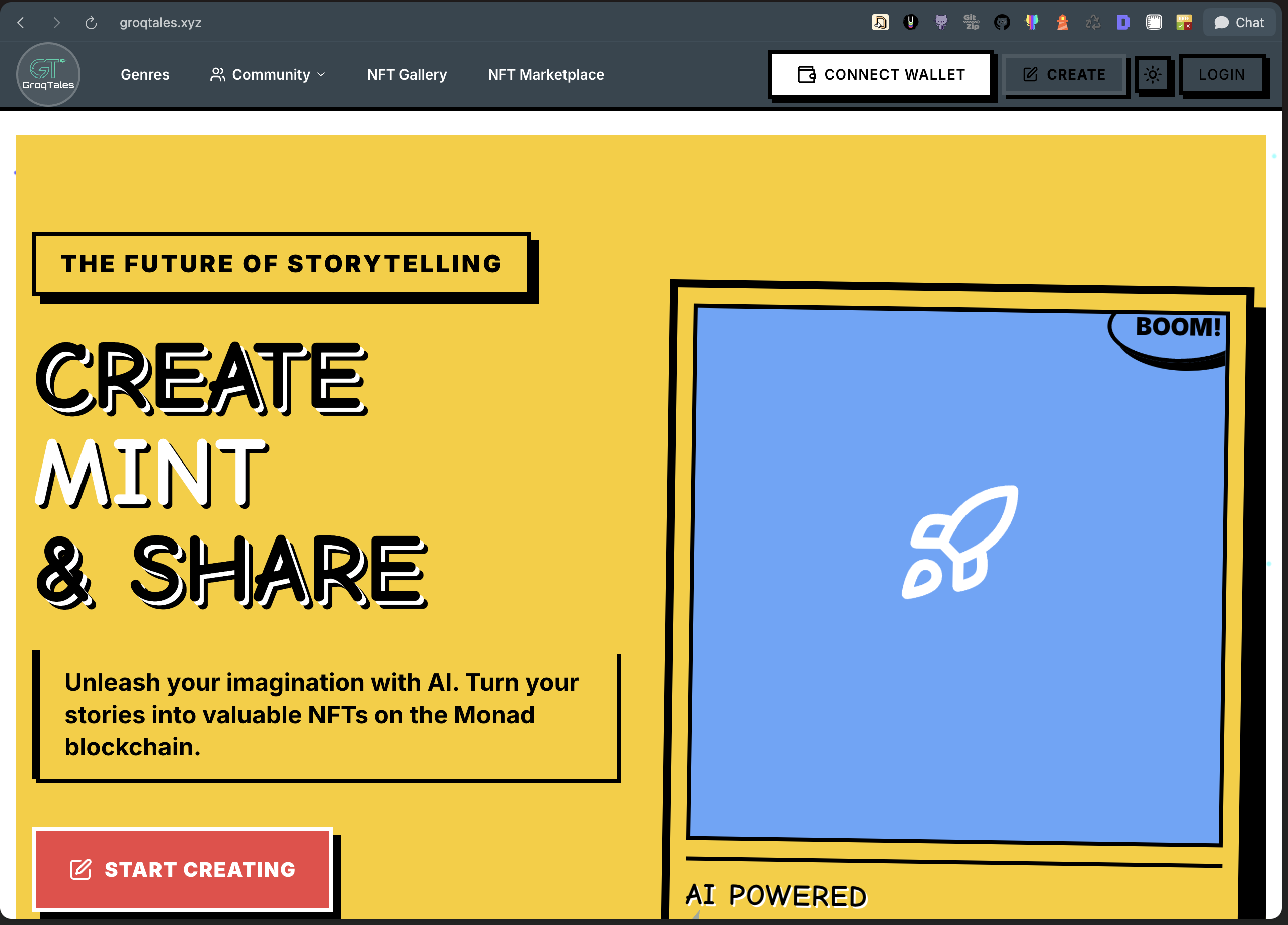Viewport: 1288px width, 925px height.
Task: Open the browser Chat panel
Action: point(1239,23)
